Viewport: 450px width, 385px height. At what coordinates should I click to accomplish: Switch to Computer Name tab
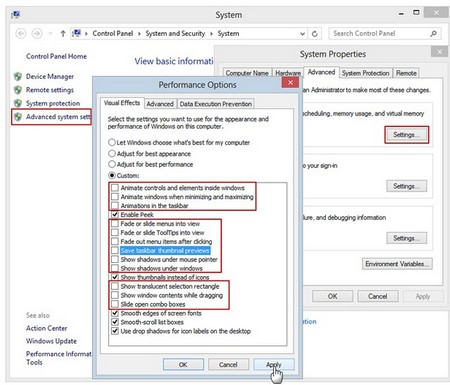pyautogui.click(x=247, y=73)
